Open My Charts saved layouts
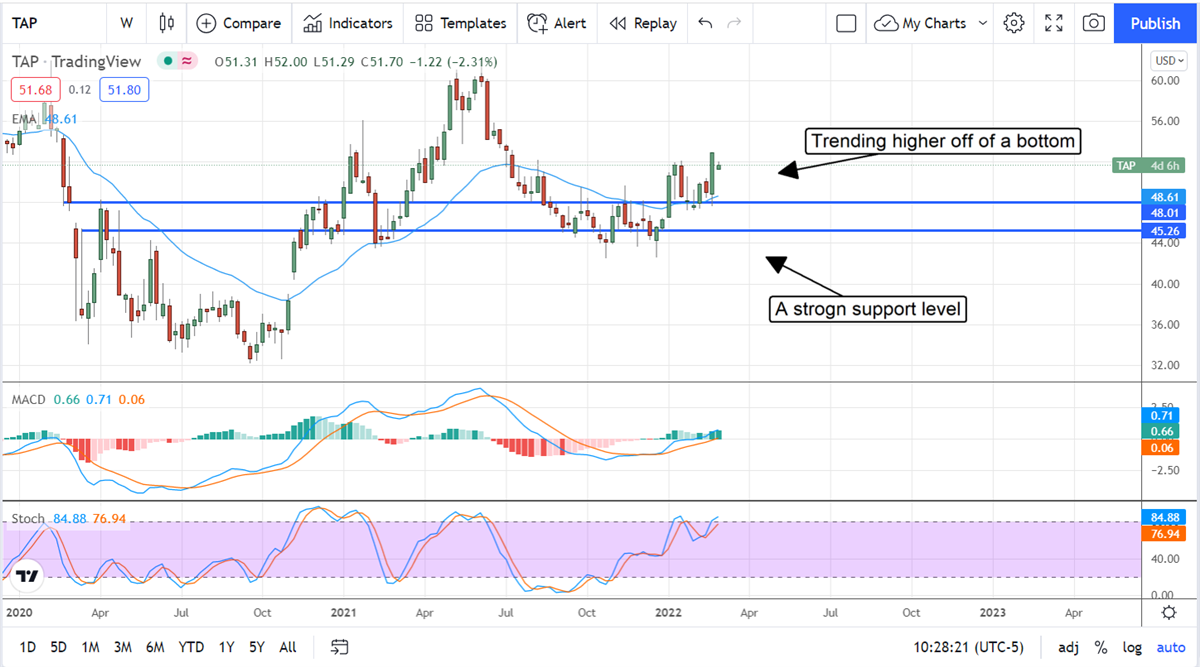Viewport: 1200px width, 667px height. coord(920,22)
